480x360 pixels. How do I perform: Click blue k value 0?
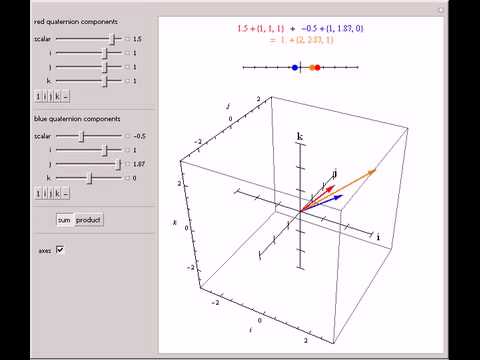point(134,178)
